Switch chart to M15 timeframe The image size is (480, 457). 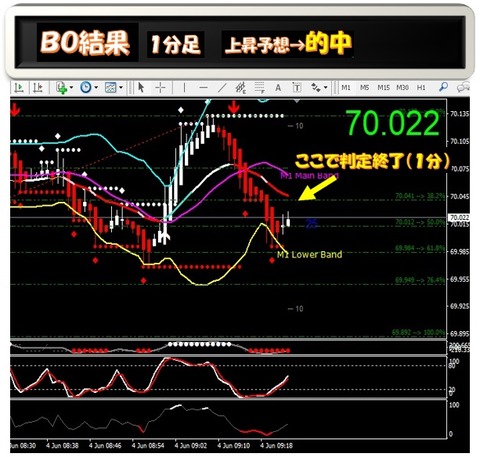pyautogui.click(x=383, y=88)
